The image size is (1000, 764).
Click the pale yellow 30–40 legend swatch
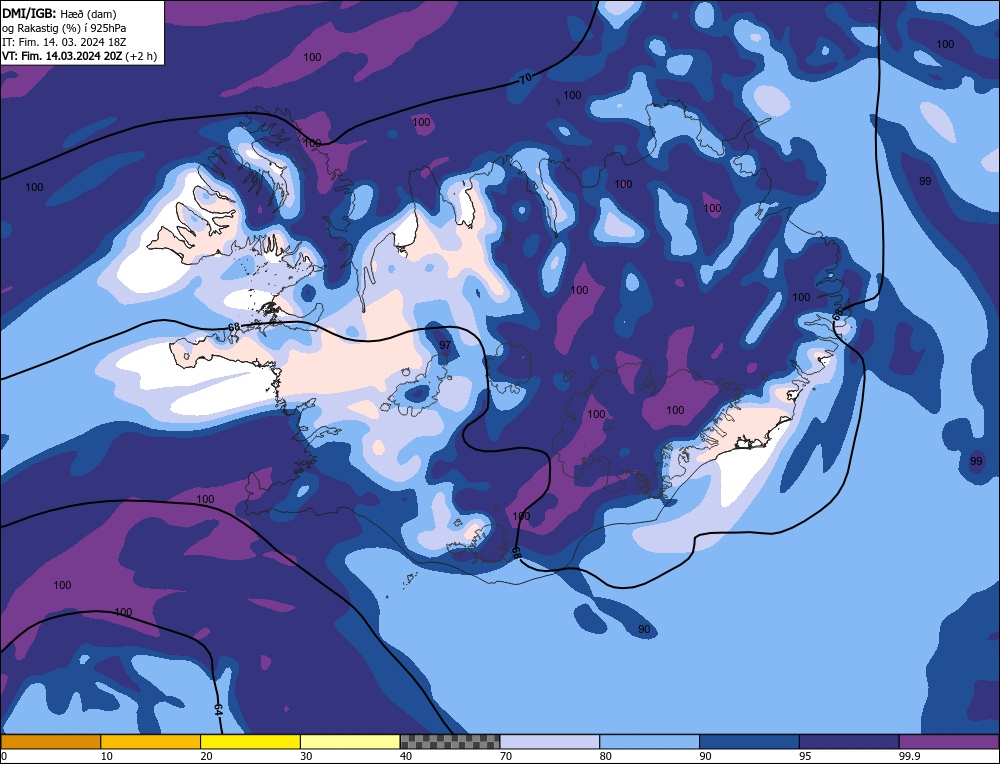[x=350, y=742]
